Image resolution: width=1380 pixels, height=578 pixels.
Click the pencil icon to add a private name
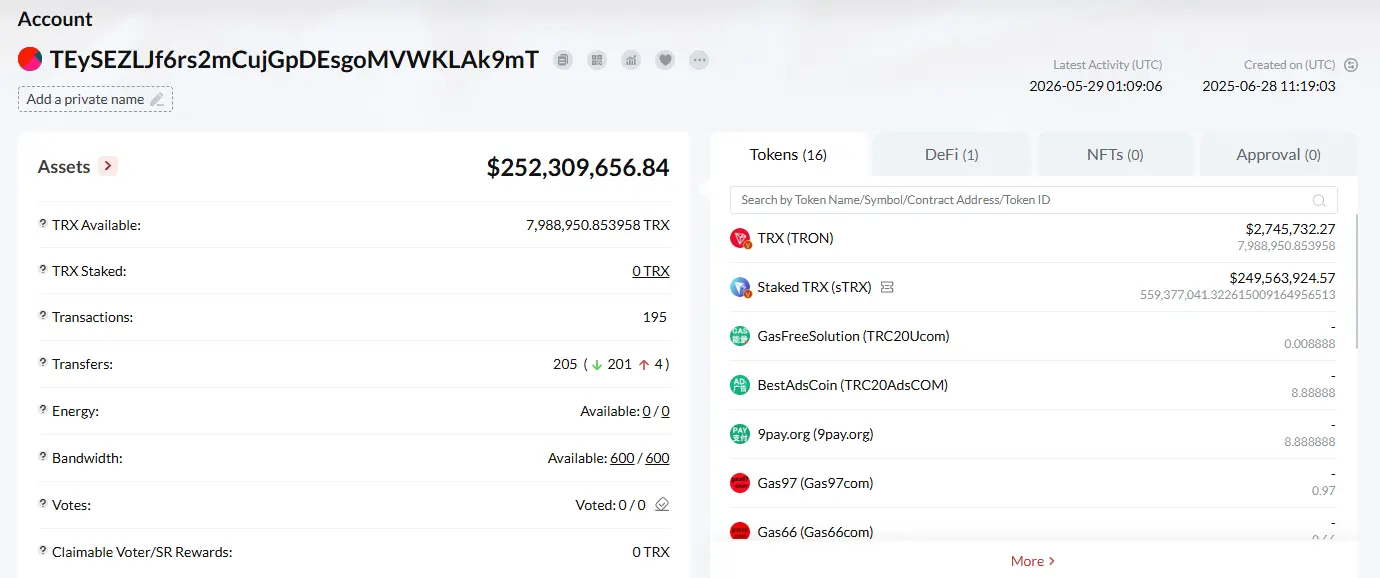157,99
